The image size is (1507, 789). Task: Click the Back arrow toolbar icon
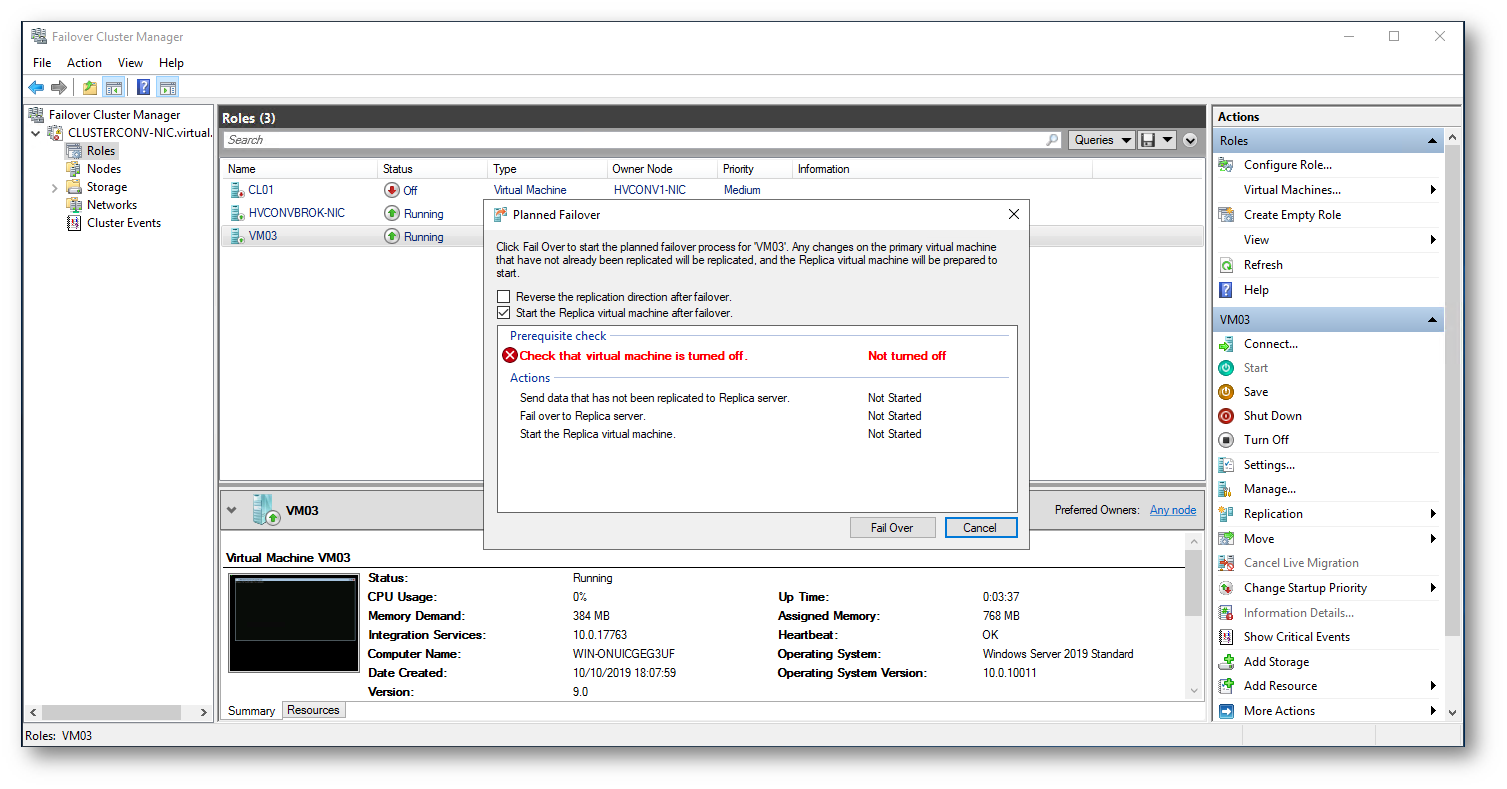(36, 87)
